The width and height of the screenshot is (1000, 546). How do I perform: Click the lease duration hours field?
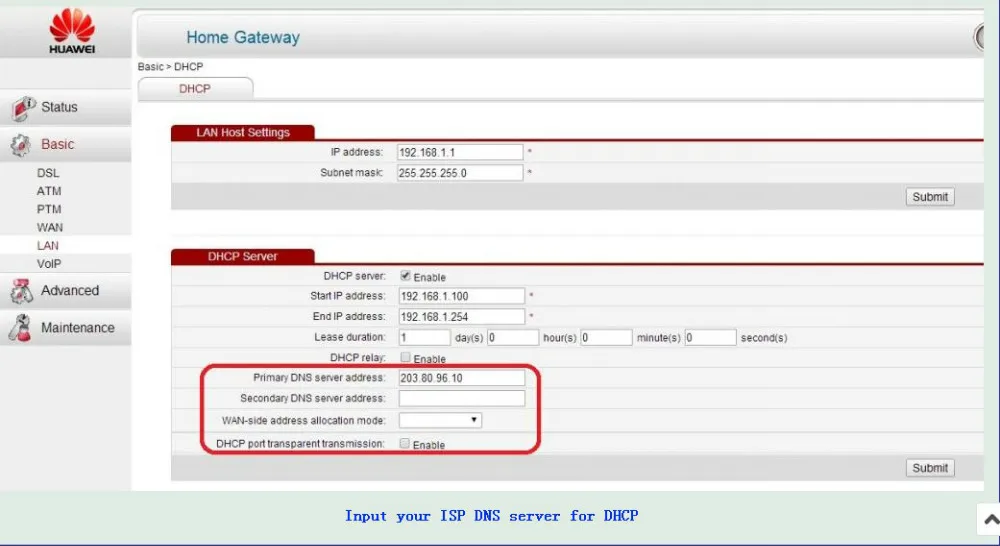(513, 337)
